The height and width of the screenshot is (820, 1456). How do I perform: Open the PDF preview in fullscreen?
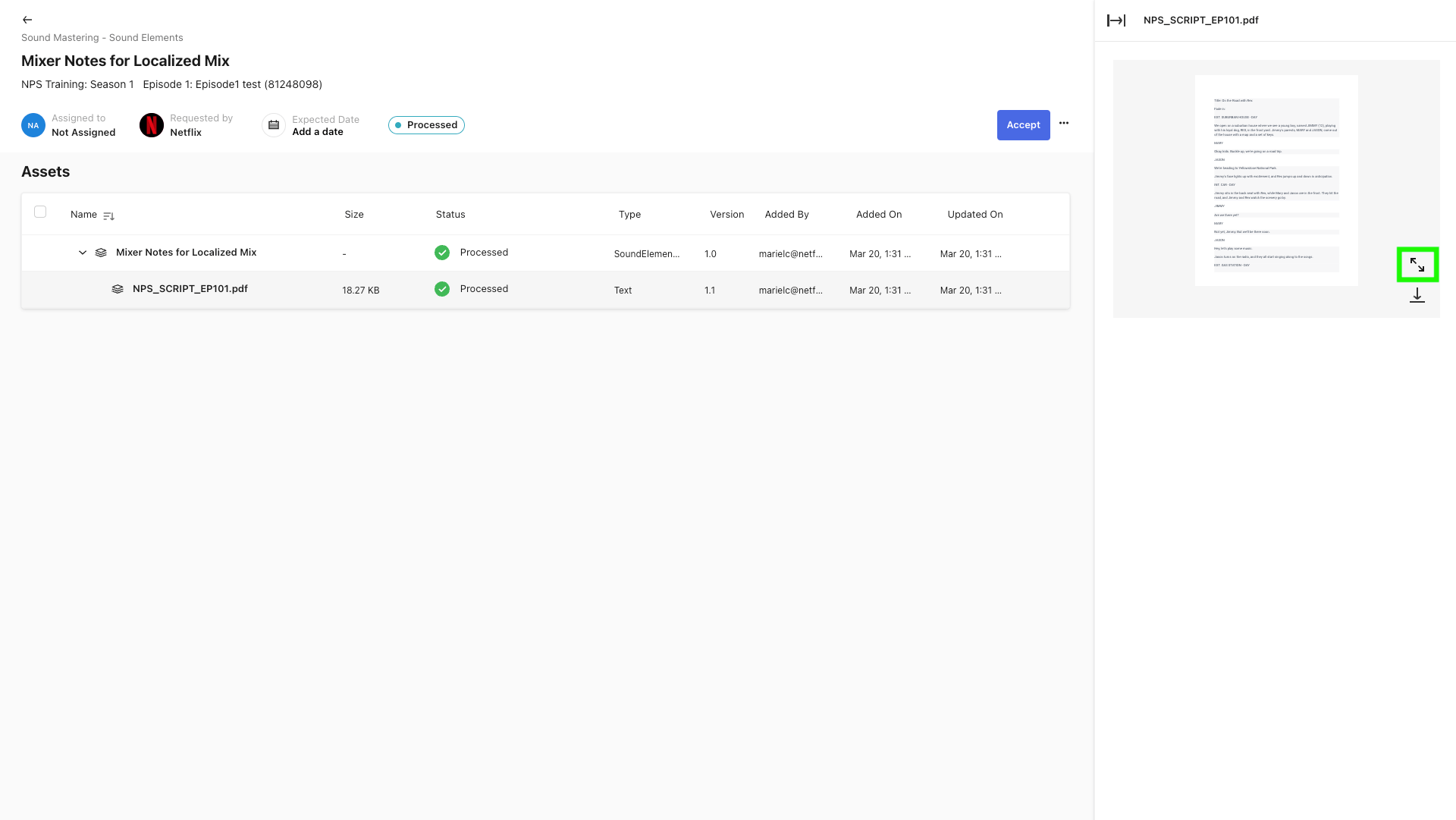[1417, 264]
